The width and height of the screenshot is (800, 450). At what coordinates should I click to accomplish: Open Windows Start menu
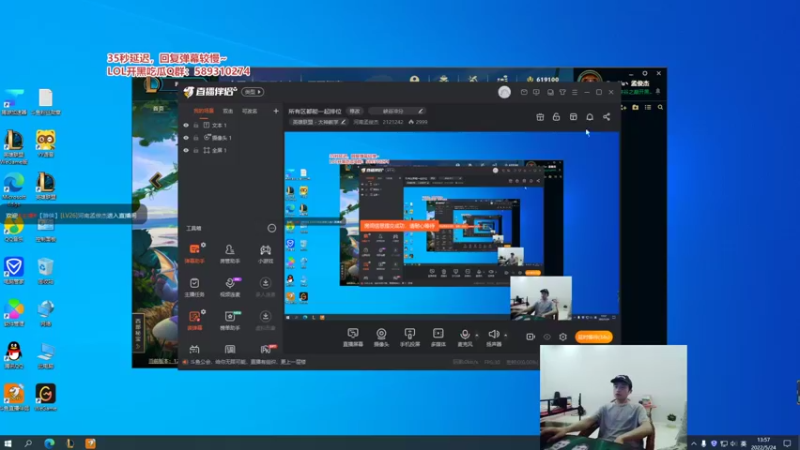pos(8,443)
